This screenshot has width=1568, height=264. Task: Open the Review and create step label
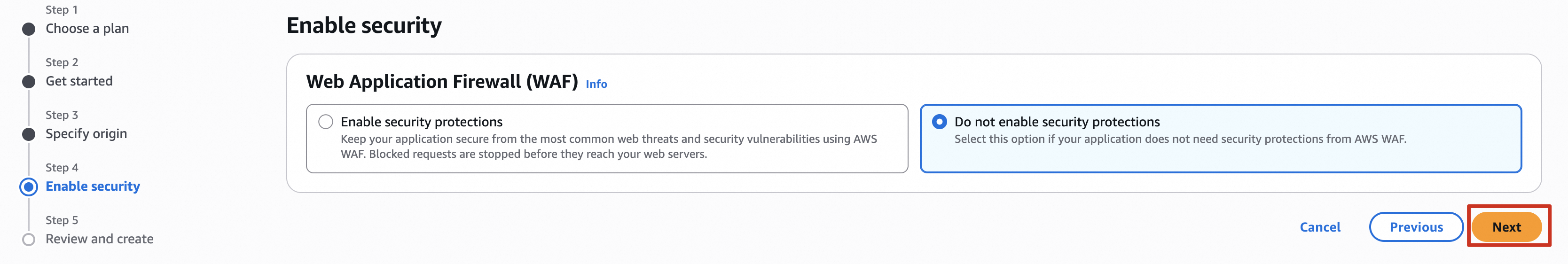[99, 239]
